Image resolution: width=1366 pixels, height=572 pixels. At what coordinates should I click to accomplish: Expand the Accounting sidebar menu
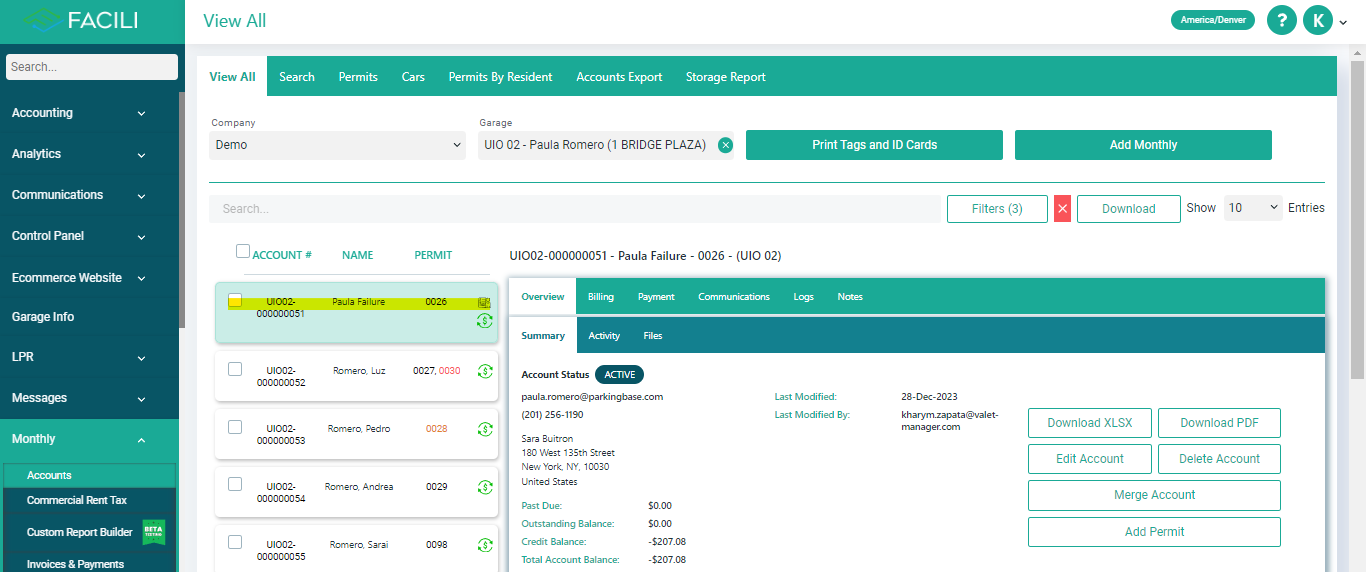80,113
